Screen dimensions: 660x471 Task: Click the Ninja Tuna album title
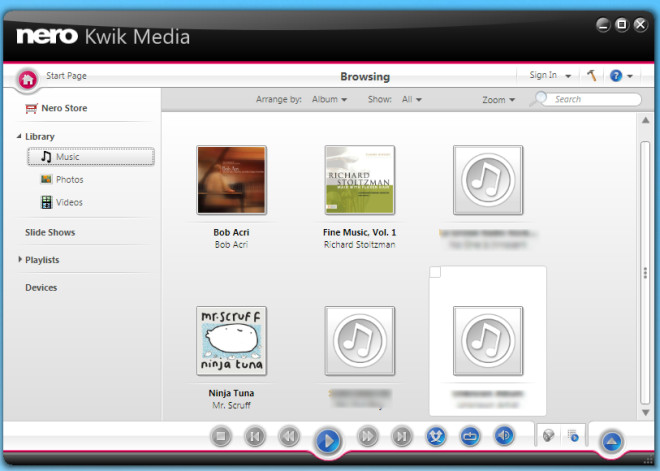pos(231,393)
